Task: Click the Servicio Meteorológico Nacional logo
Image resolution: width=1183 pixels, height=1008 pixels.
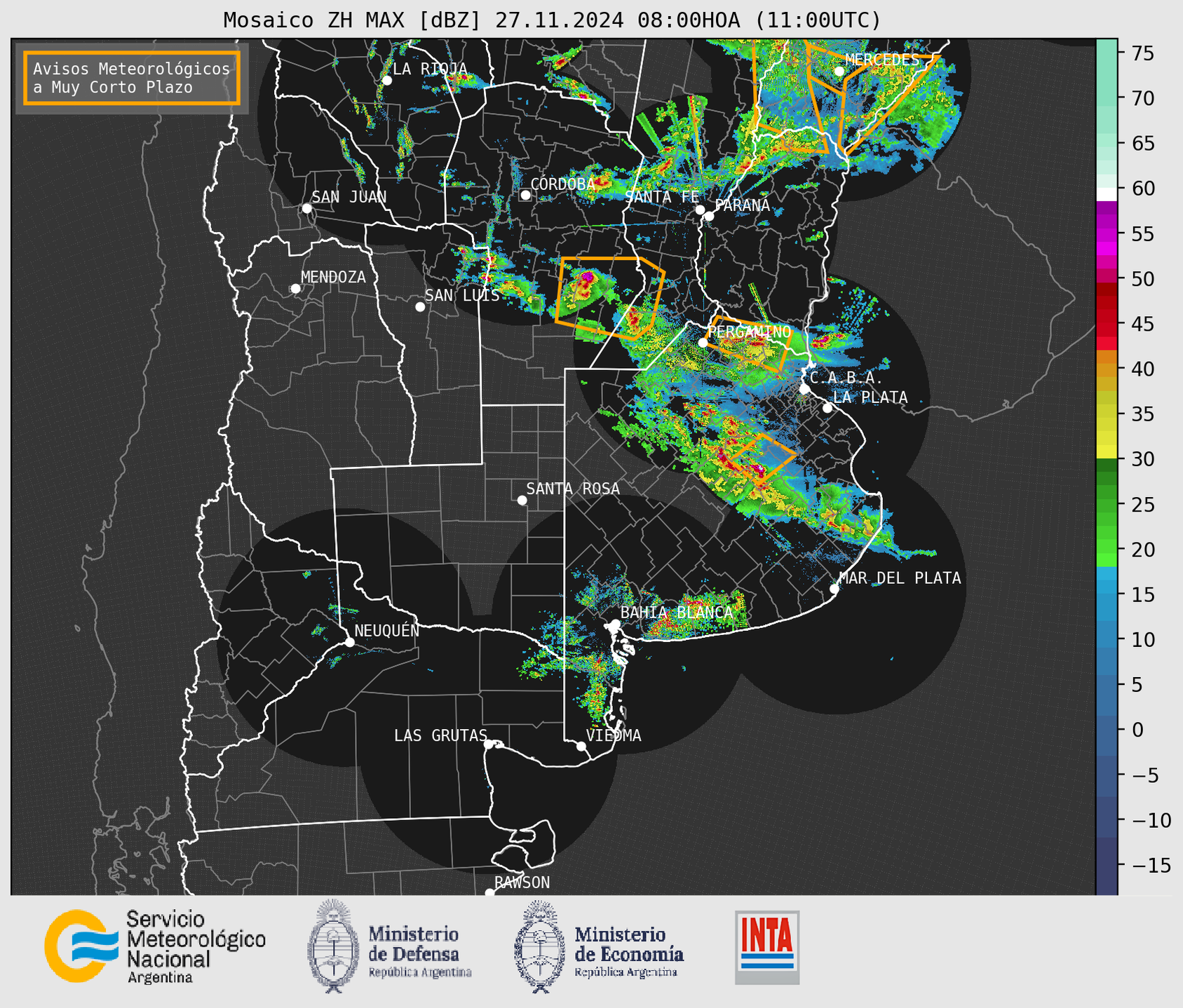Action: coord(155,946)
